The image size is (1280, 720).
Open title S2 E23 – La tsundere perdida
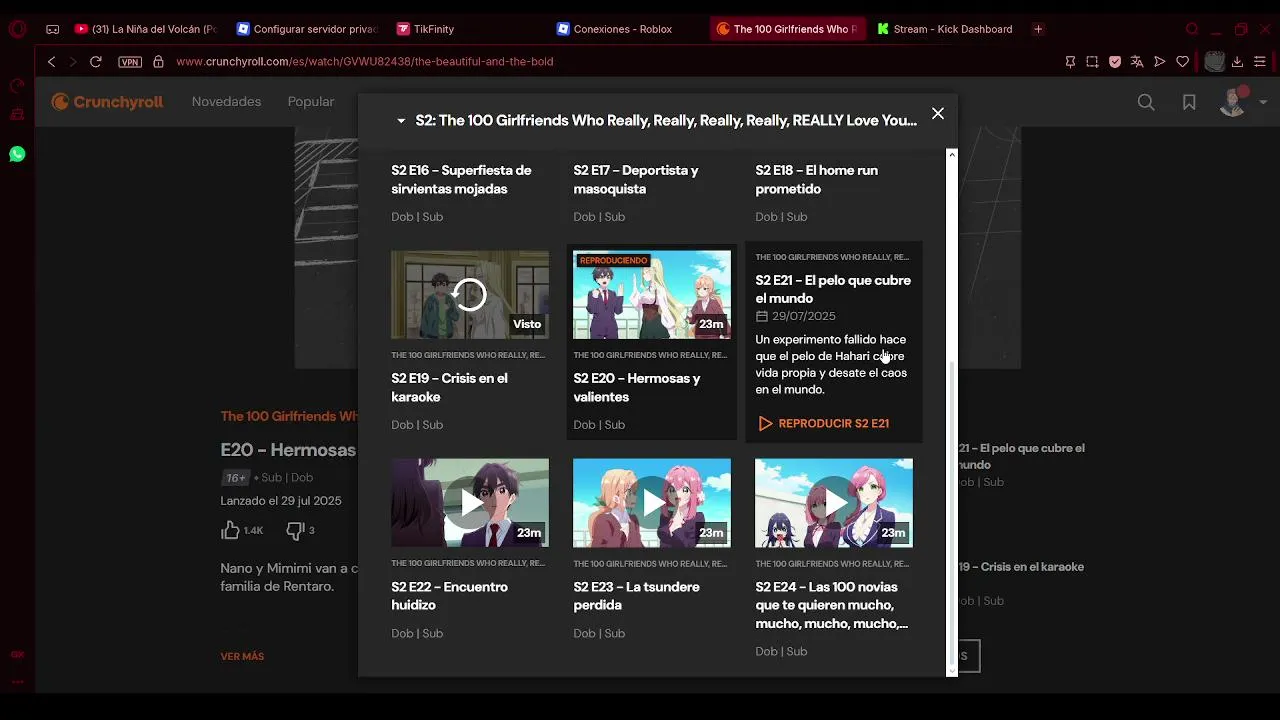[635, 596]
